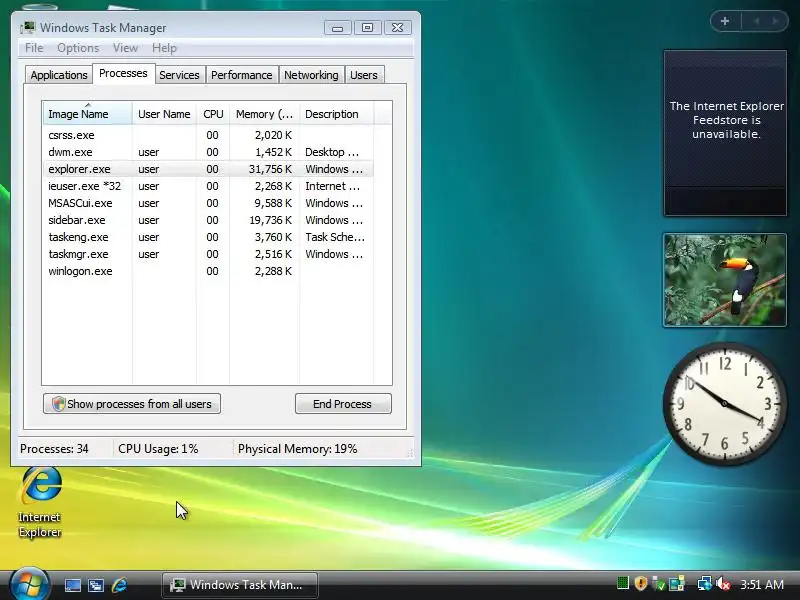Select the taskeng.exe process row
This screenshot has width=800, height=600.
click(x=208, y=237)
